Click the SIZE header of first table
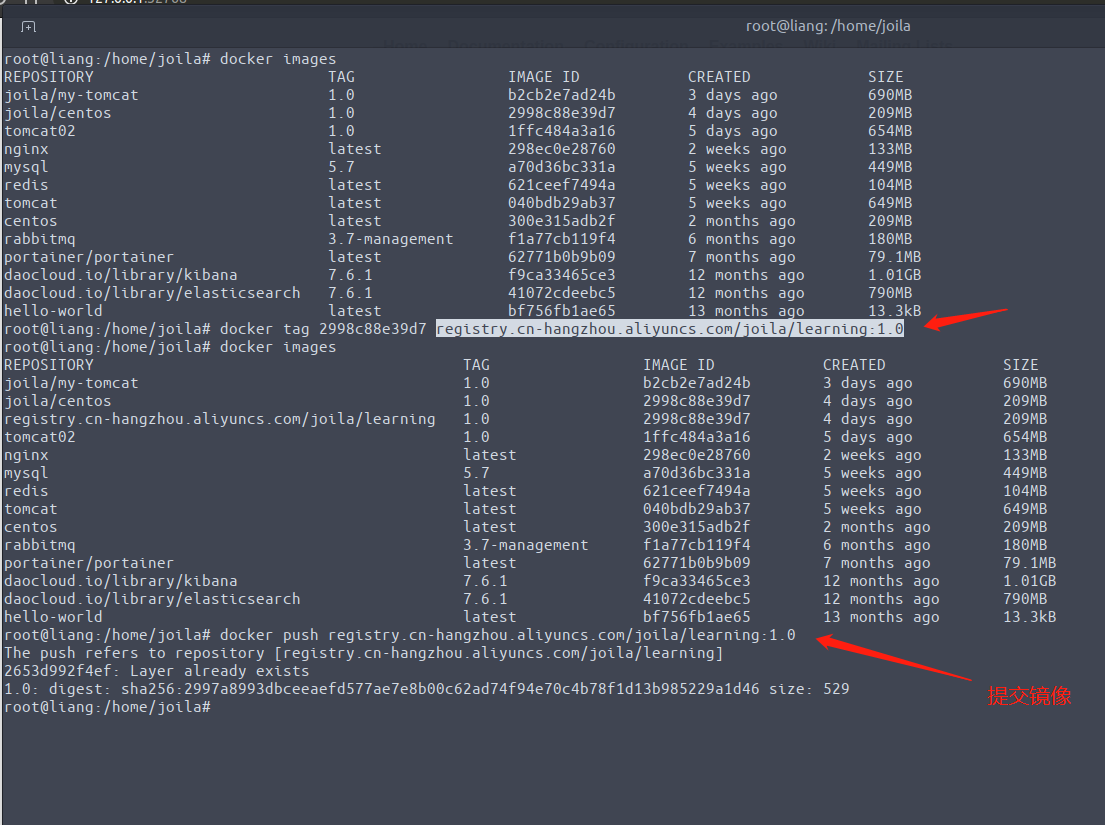This screenshot has height=825, width=1105. click(x=885, y=77)
